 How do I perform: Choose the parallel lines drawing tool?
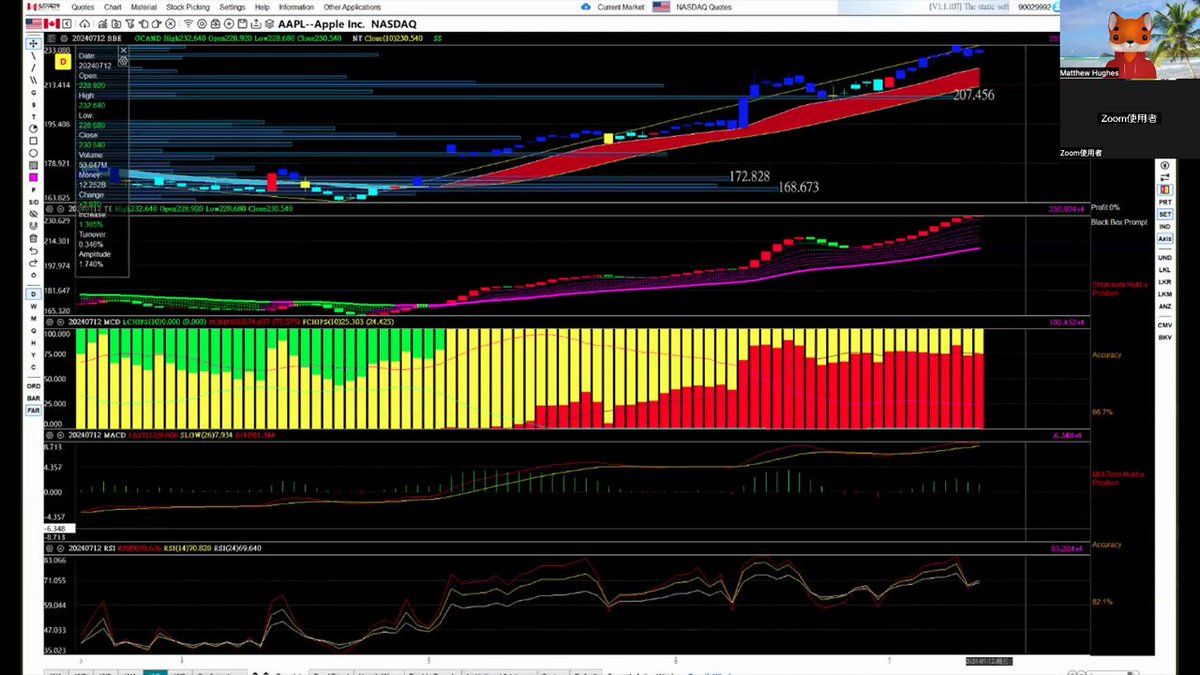click(x=33, y=79)
